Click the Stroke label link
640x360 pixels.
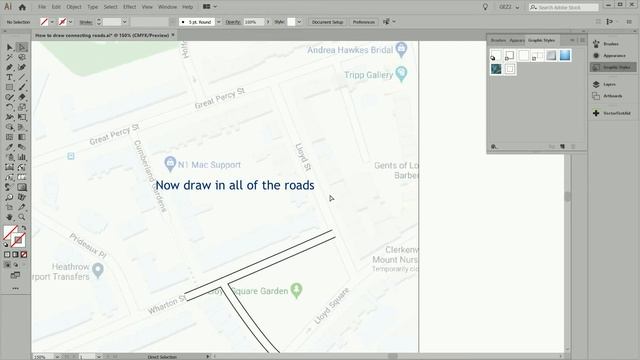coord(86,22)
